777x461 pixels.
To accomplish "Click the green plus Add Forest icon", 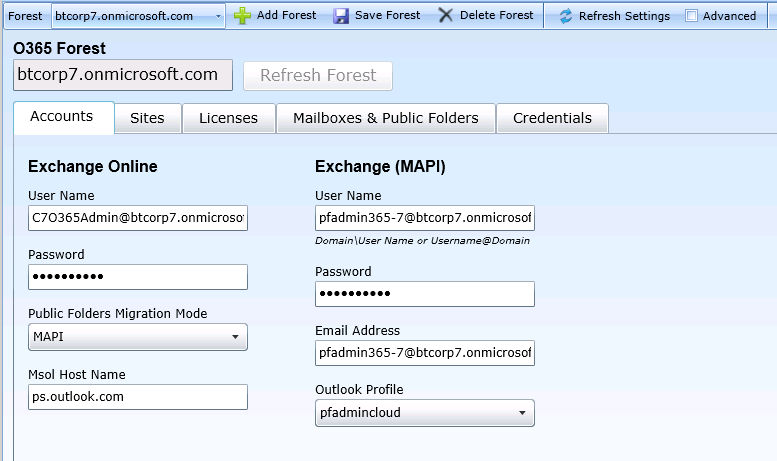I will 242,16.
